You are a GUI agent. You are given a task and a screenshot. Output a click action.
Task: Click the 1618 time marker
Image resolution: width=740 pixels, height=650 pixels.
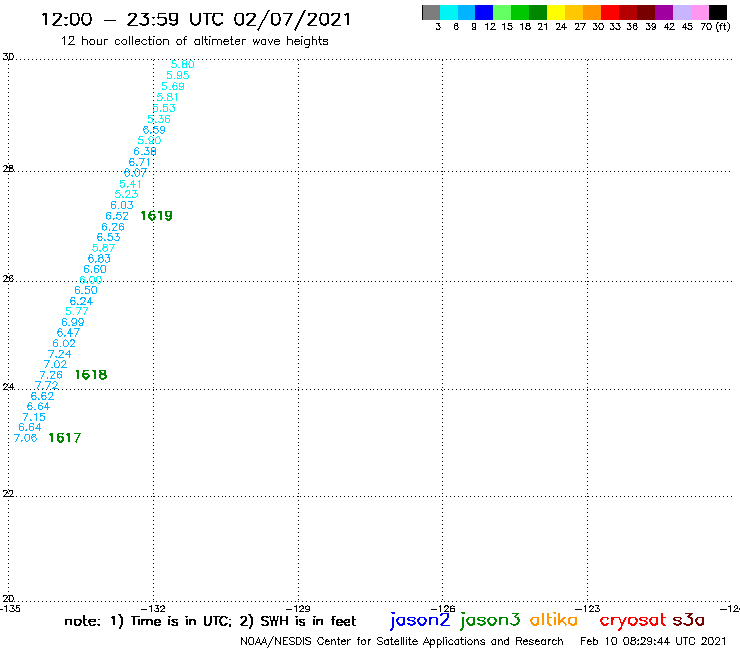tap(91, 375)
